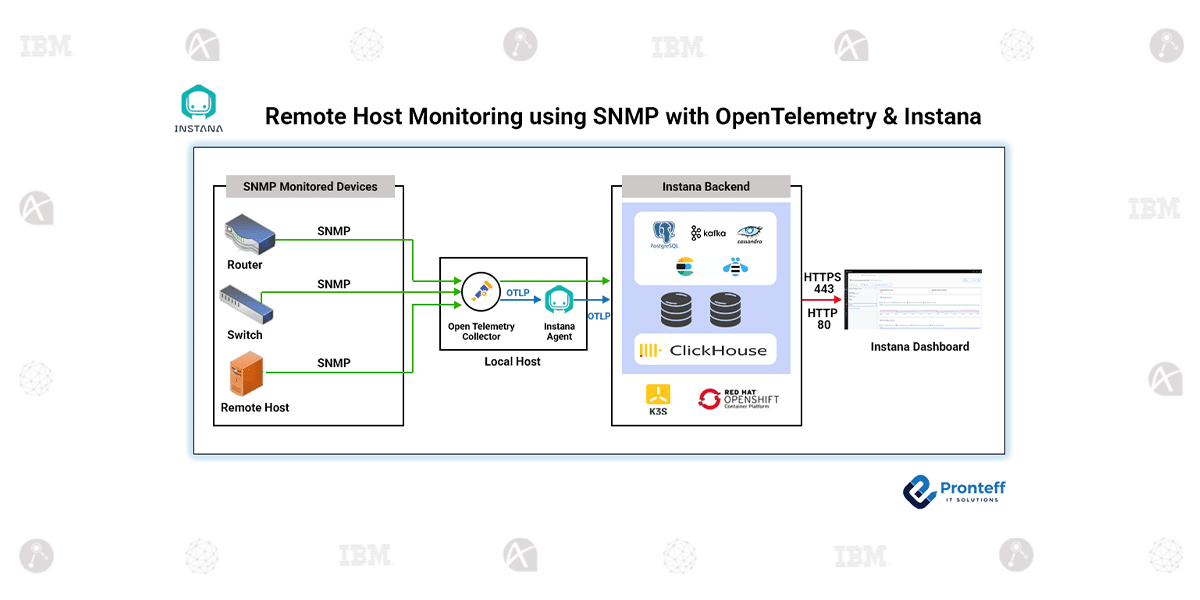
Task: Select the Router device image
Action: click(249, 234)
